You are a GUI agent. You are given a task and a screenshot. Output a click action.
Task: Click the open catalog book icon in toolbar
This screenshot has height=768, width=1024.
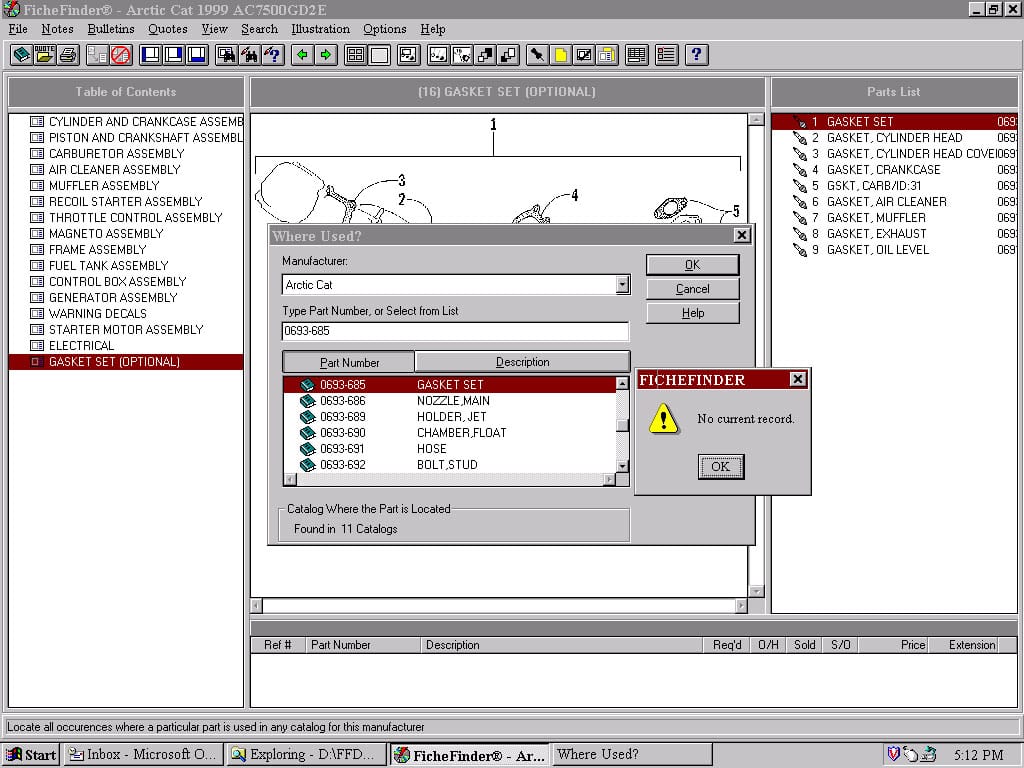pos(21,55)
